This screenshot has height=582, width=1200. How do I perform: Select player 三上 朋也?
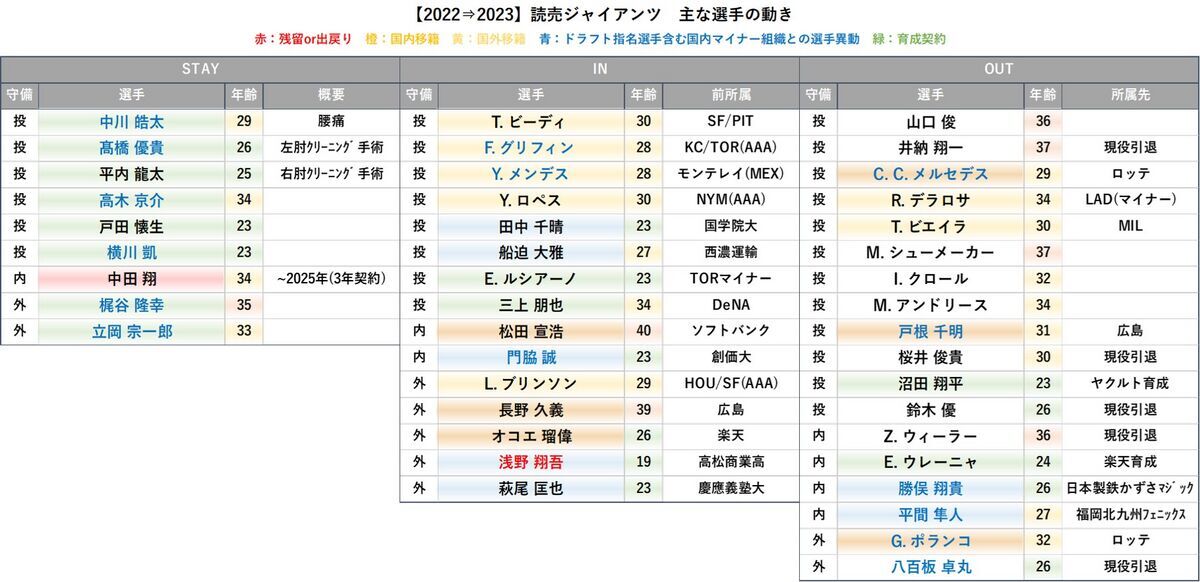531,305
